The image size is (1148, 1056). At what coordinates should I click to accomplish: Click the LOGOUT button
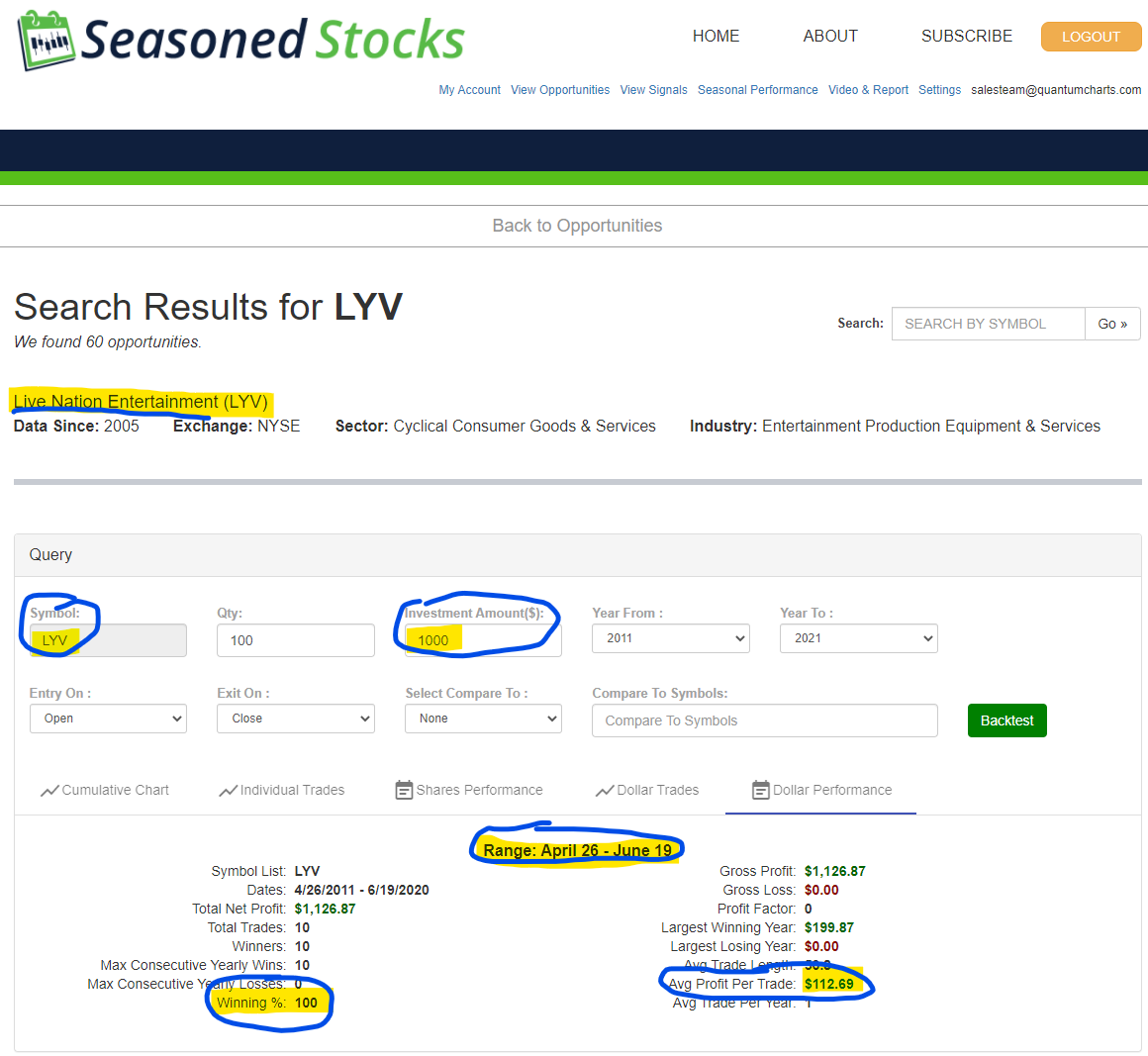point(1091,37)
